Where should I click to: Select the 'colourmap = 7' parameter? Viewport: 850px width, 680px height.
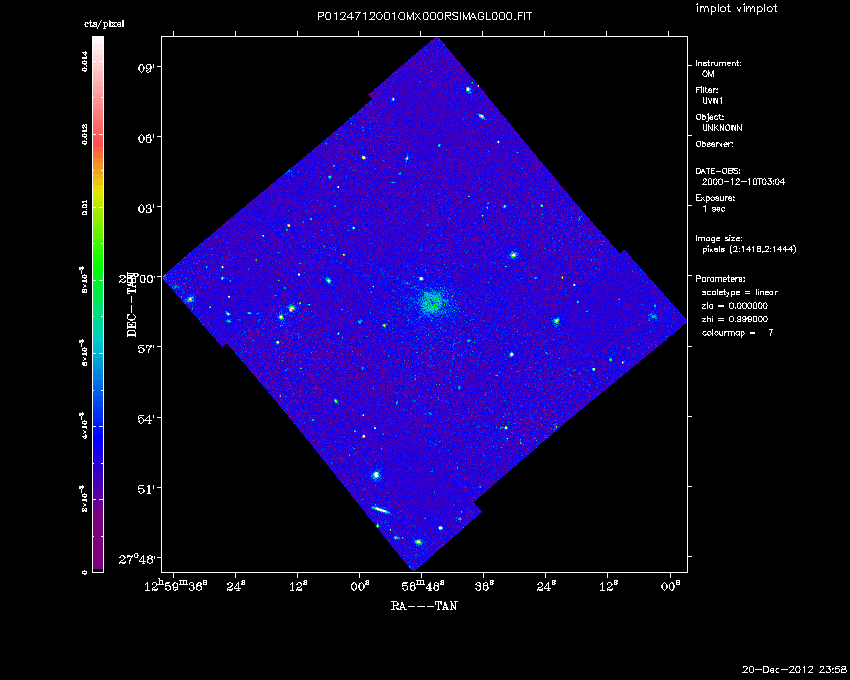click(738, 333)
